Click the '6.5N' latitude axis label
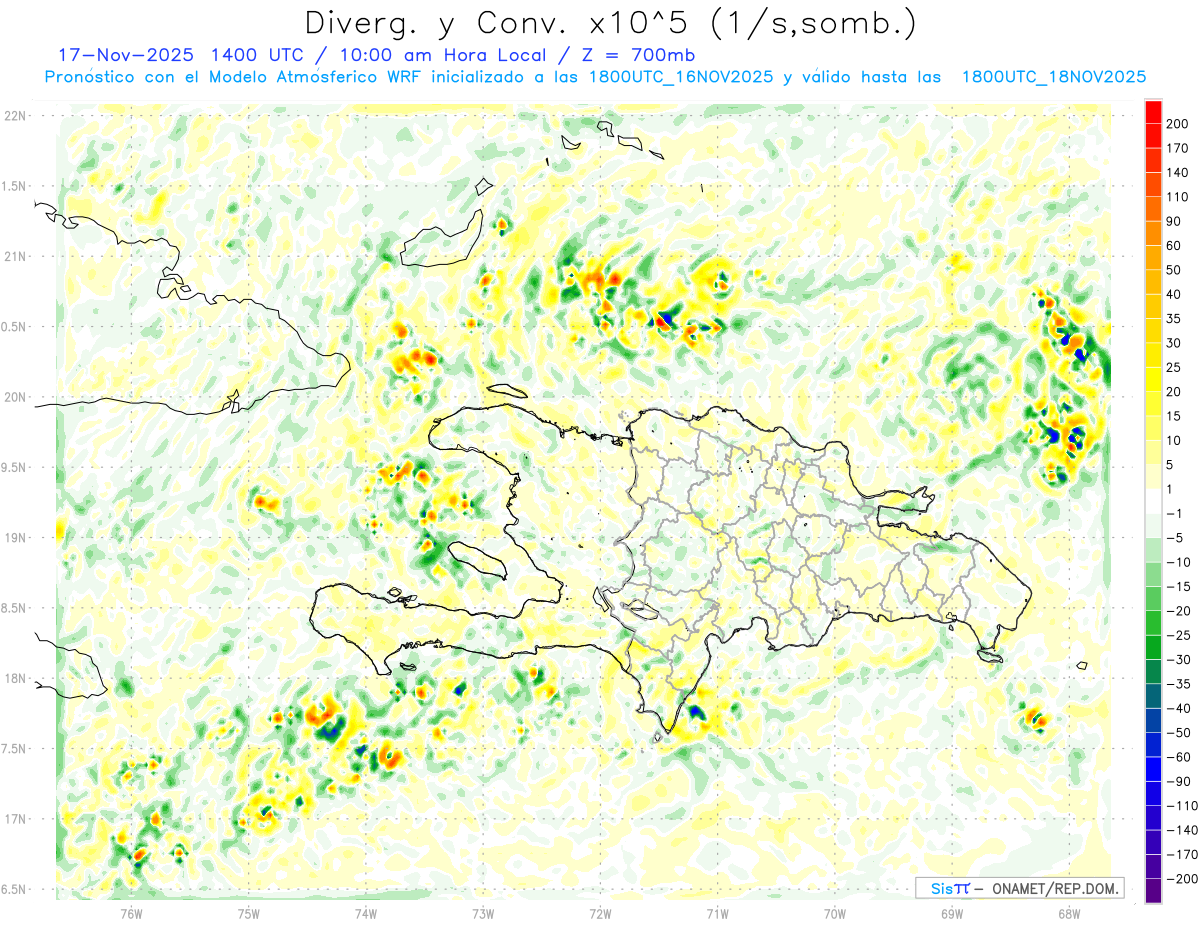The height and width of the screenshot is (927, 1200). (x=14, y=889)
